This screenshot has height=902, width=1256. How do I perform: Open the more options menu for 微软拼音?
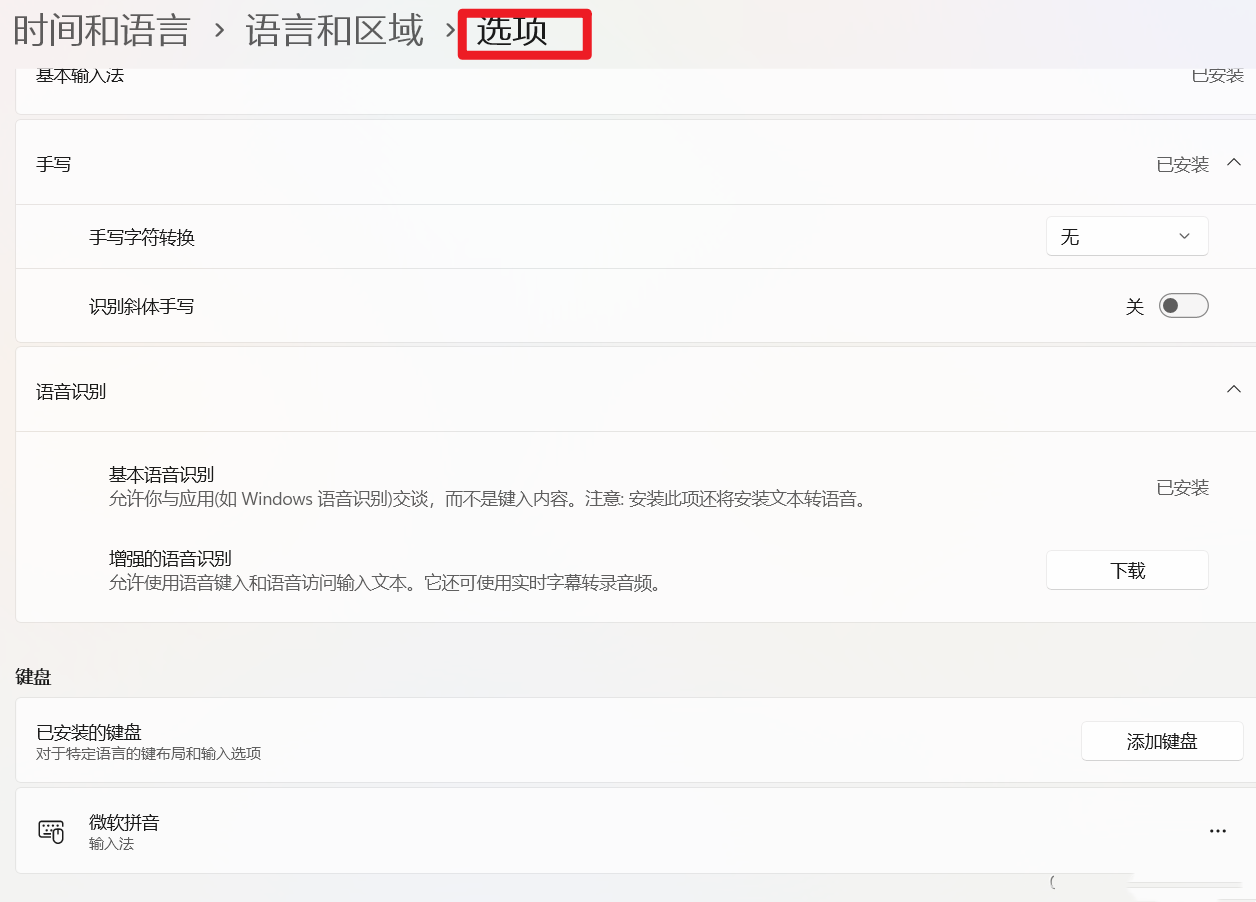tap(1218, 830)
